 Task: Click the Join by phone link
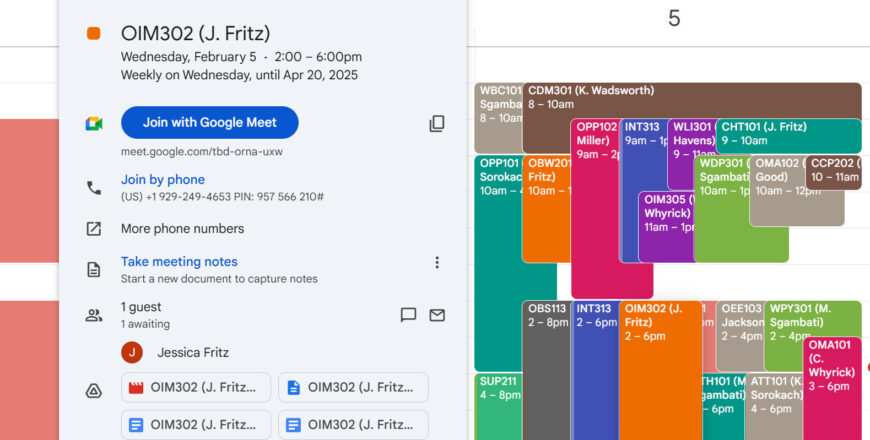(x=162, y=180)
